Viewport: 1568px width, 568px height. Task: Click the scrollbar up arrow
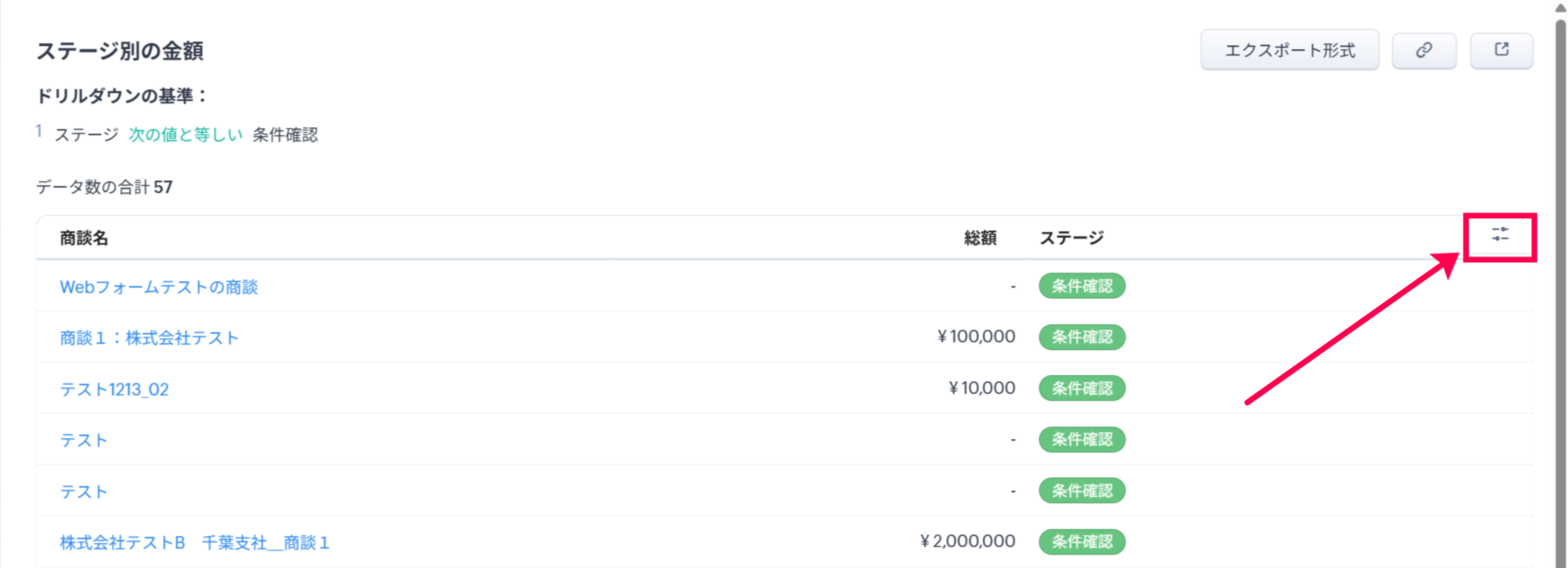click(1560, 8)
